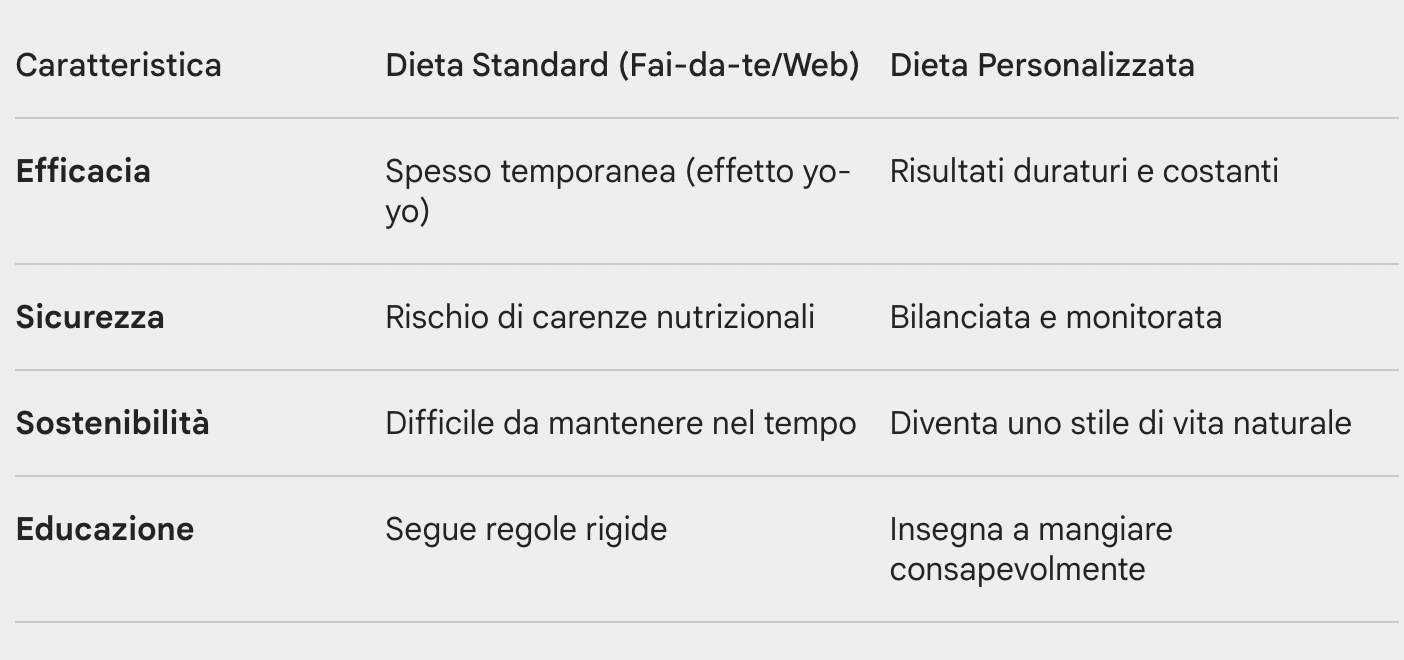The width and height of the screenshot is (1404, 660).
Task: Click the word 'consapevolmente' in the Educazione row
Action: 1017,570
